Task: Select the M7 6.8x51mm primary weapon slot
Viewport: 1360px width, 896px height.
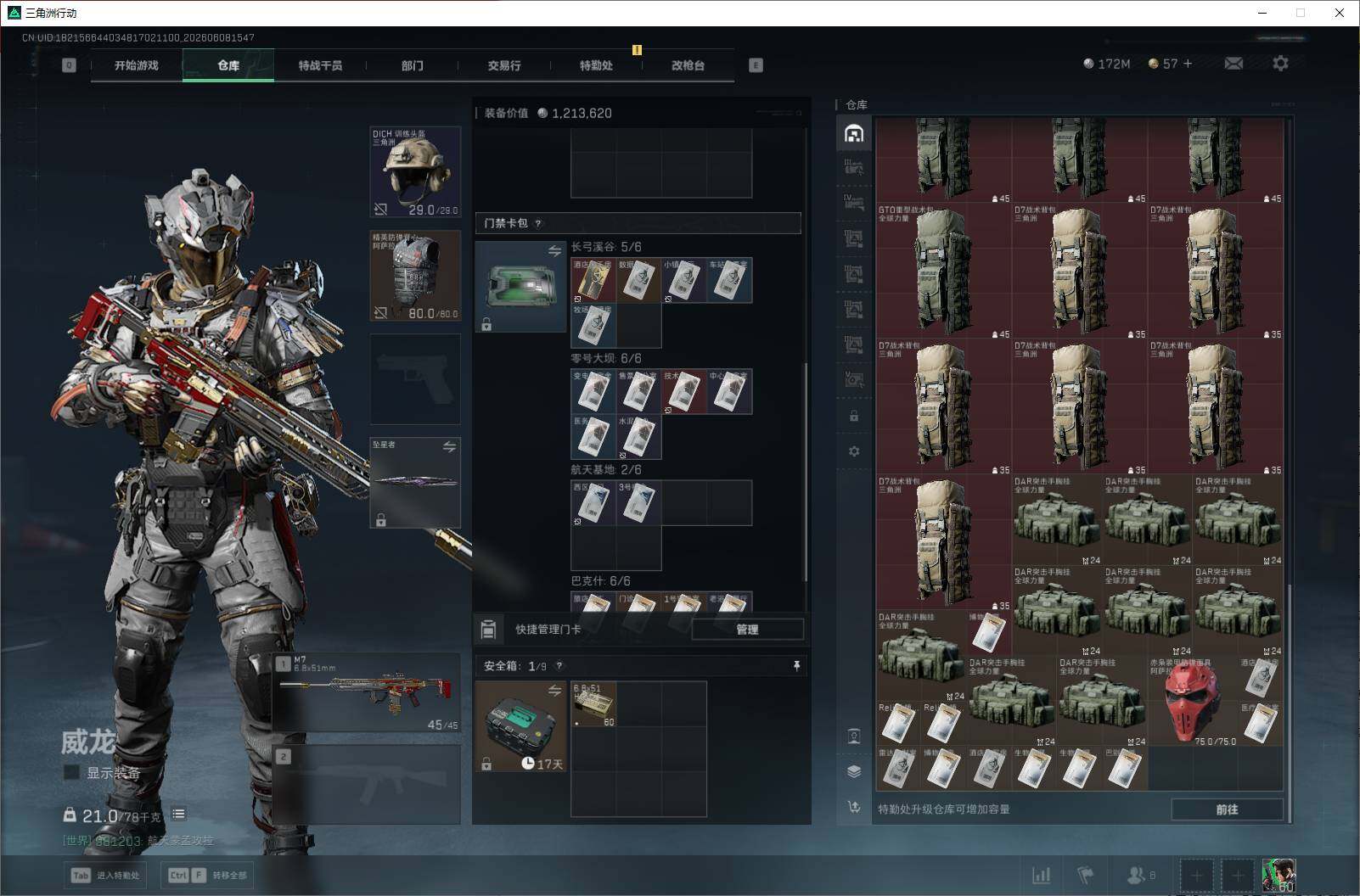Action: pyautogui.click(x=367, y=692)
